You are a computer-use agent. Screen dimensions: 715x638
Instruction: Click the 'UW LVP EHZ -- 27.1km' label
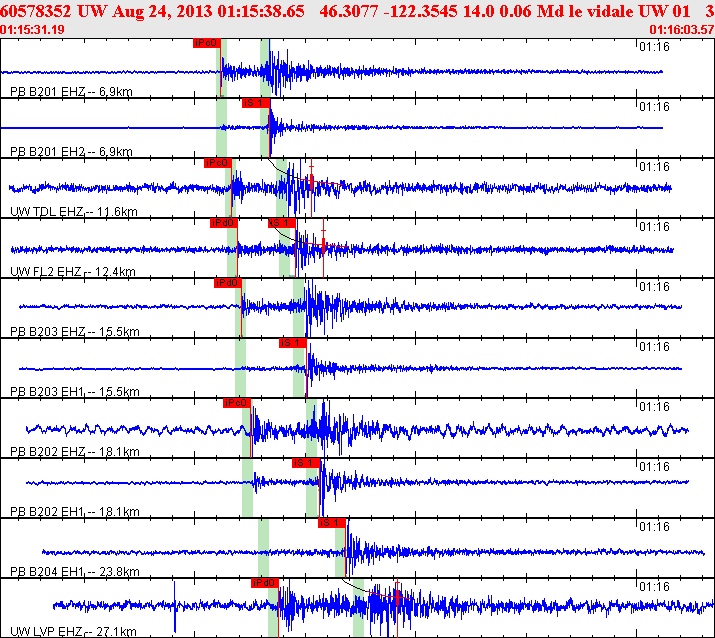pyautogui.click(x=73, y=632)
